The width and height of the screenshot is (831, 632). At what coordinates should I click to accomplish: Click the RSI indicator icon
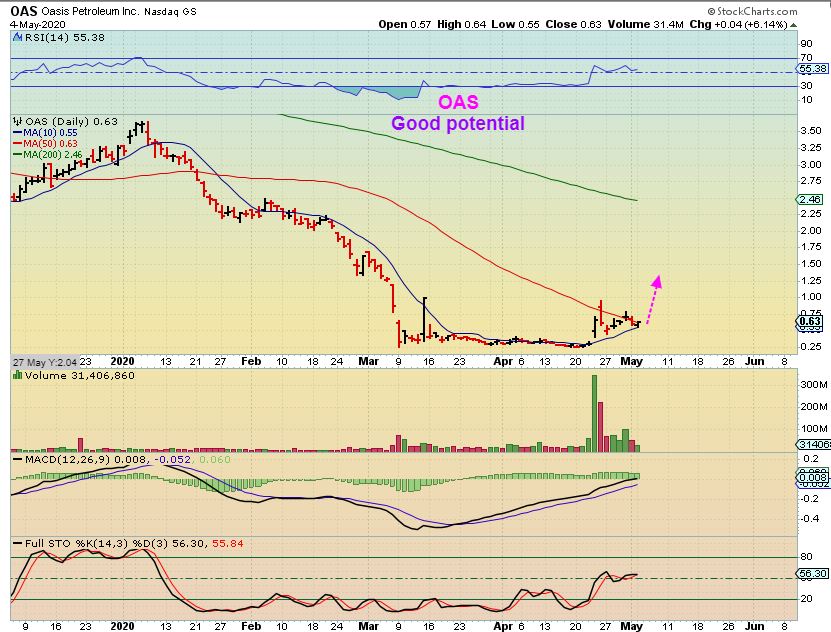(x=17, y=38)
